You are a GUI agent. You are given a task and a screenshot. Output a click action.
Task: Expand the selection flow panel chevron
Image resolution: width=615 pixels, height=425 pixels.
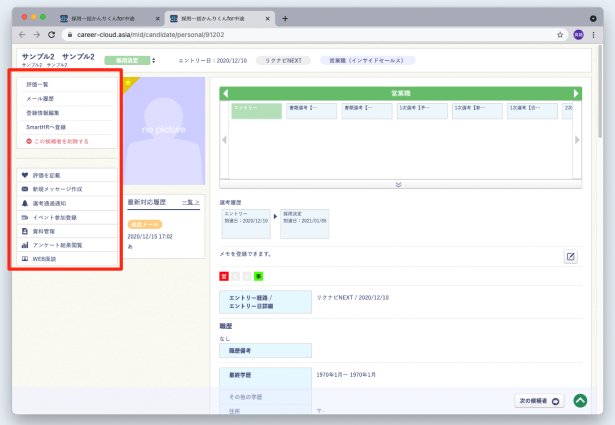[x=398, y=185]
